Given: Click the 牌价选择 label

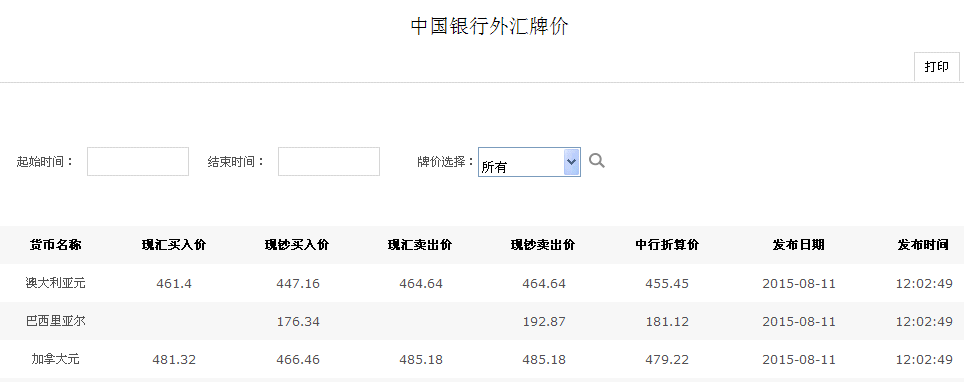Looking at the screenshot, I should (x=446, y=162).
